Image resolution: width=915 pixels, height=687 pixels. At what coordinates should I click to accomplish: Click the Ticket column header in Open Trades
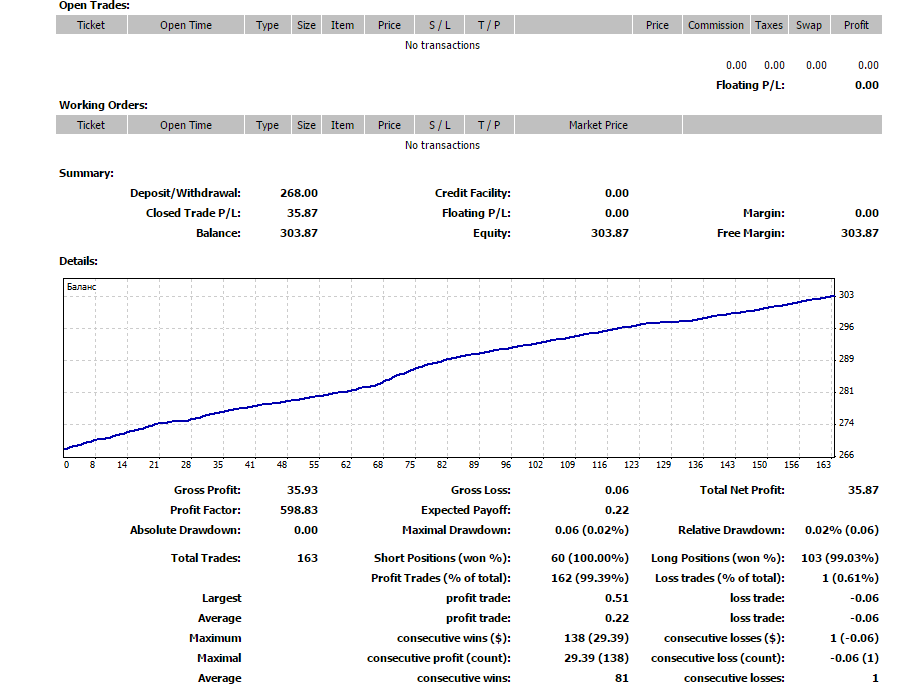pyautogui.click(x=91, y=25)
